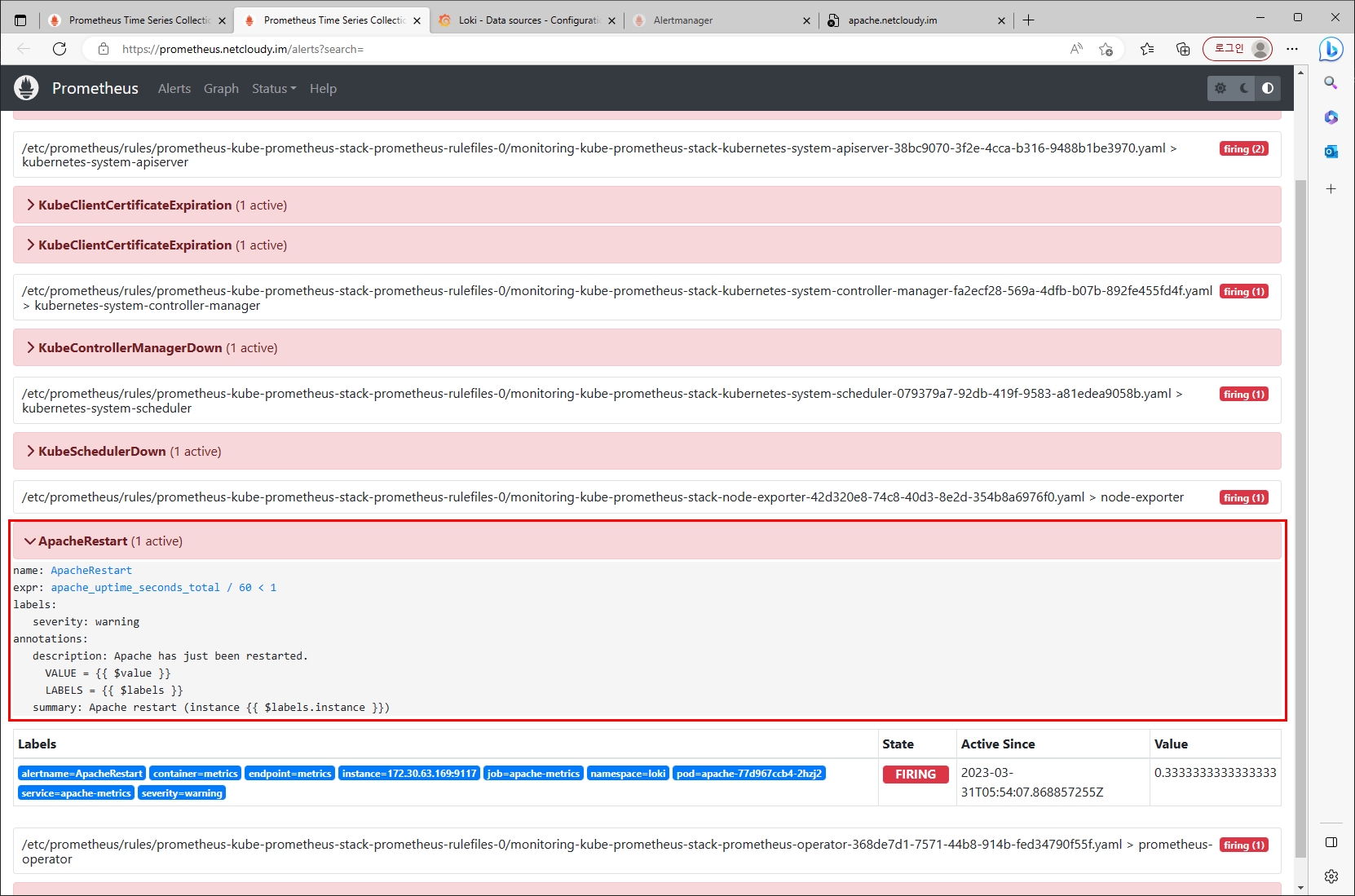Viewport: 1355px width, 896px height.
Task: Open the Edge settings and more menu
Action: (1292, 49)
